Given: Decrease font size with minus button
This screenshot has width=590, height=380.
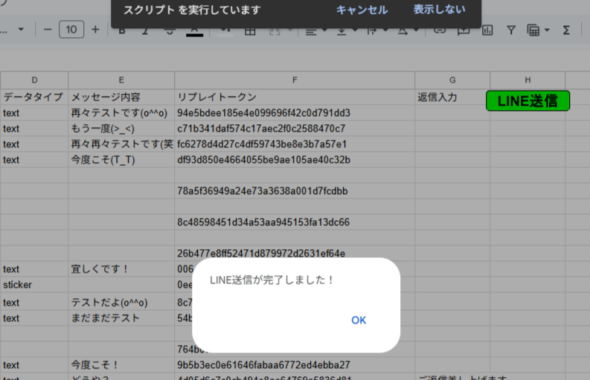Looking at the screenshot, I should coord(48,30).
